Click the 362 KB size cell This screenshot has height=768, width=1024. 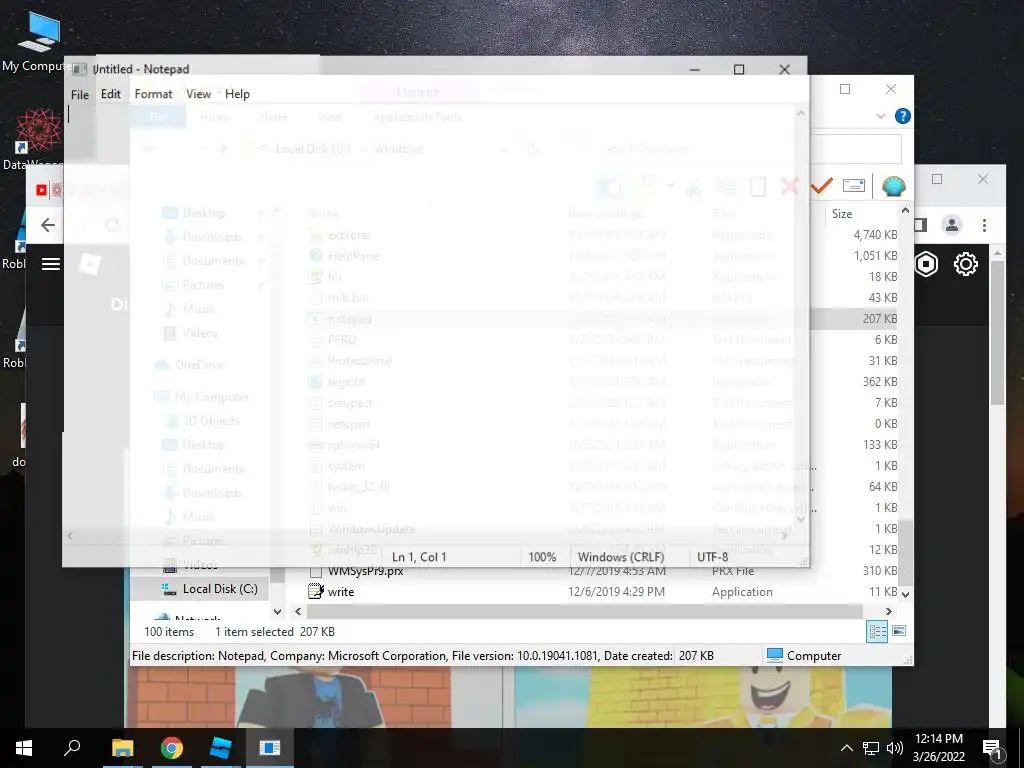(880, 381)
